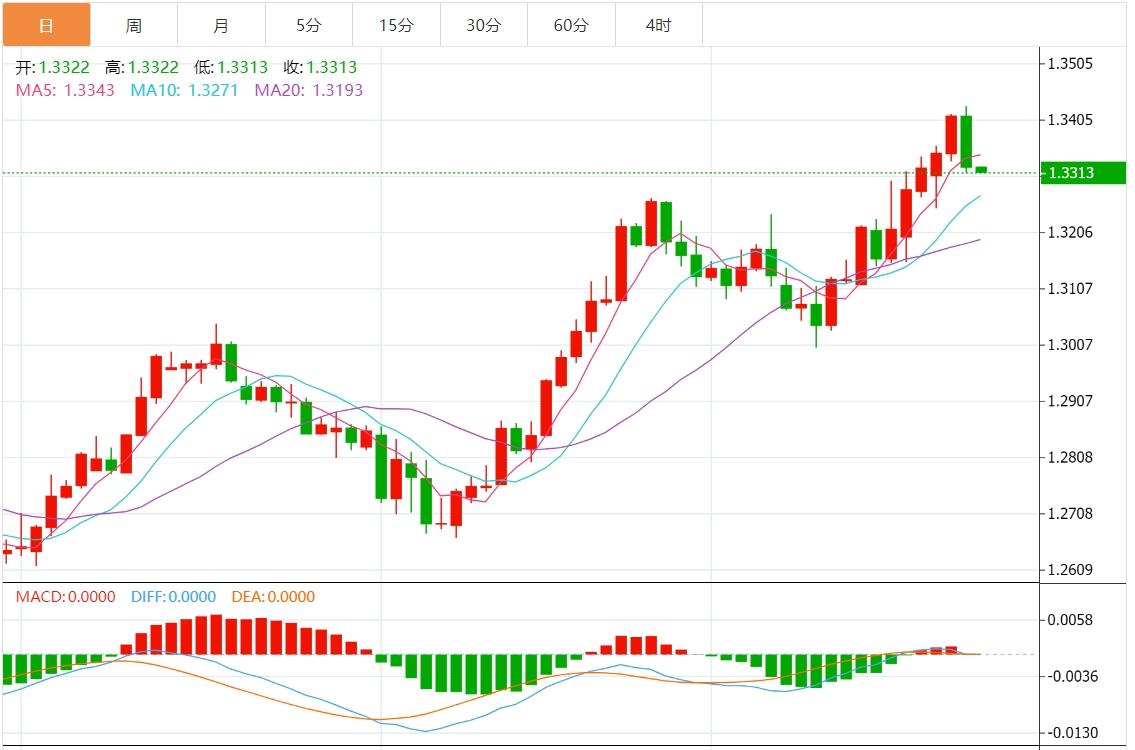This screenshot has height=750, width=1135.
Task: Select the 周 weekly timeframe tab
Action: (x=134, y=25)
